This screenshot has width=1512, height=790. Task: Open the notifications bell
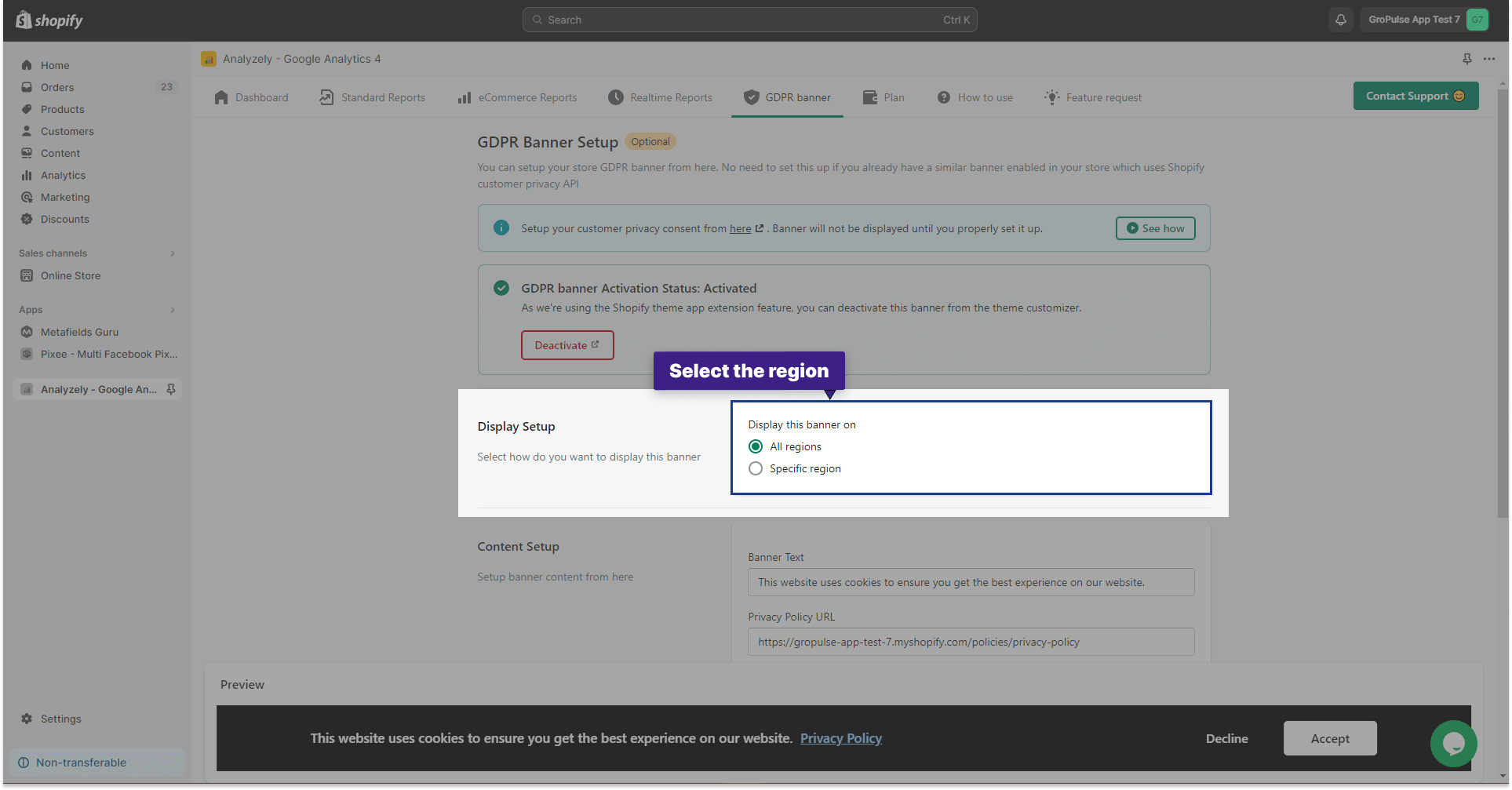(x=1341, y=20)
